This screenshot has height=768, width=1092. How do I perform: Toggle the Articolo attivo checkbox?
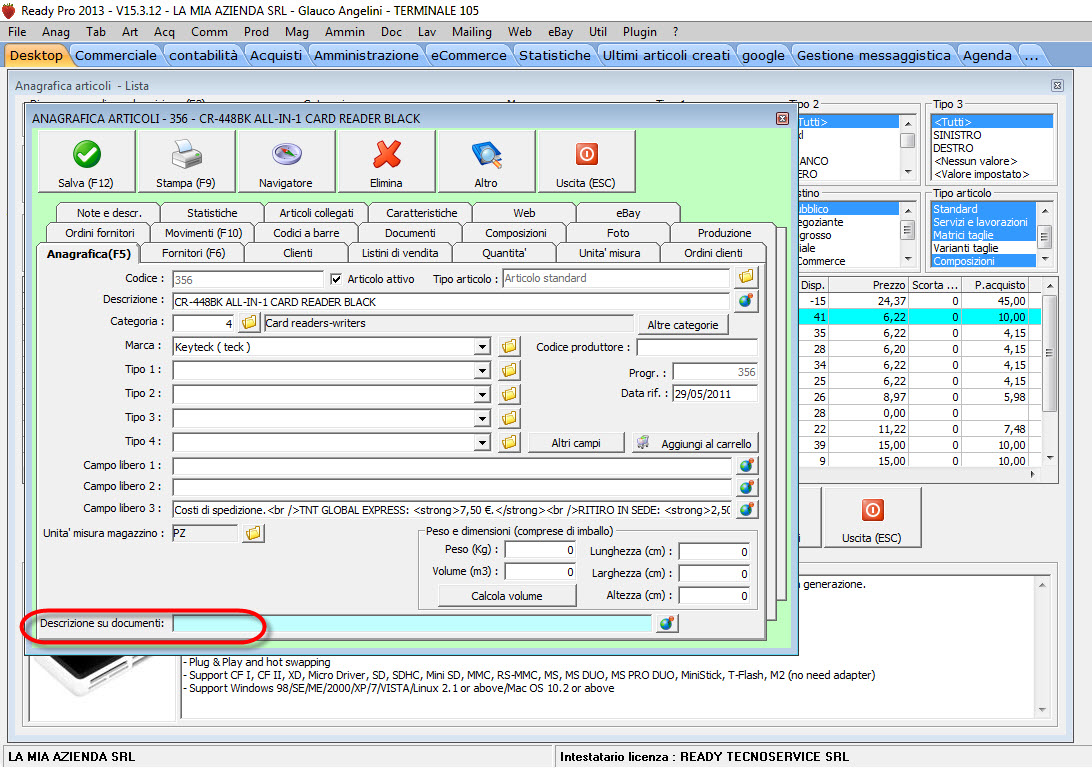tap(337, 279)
